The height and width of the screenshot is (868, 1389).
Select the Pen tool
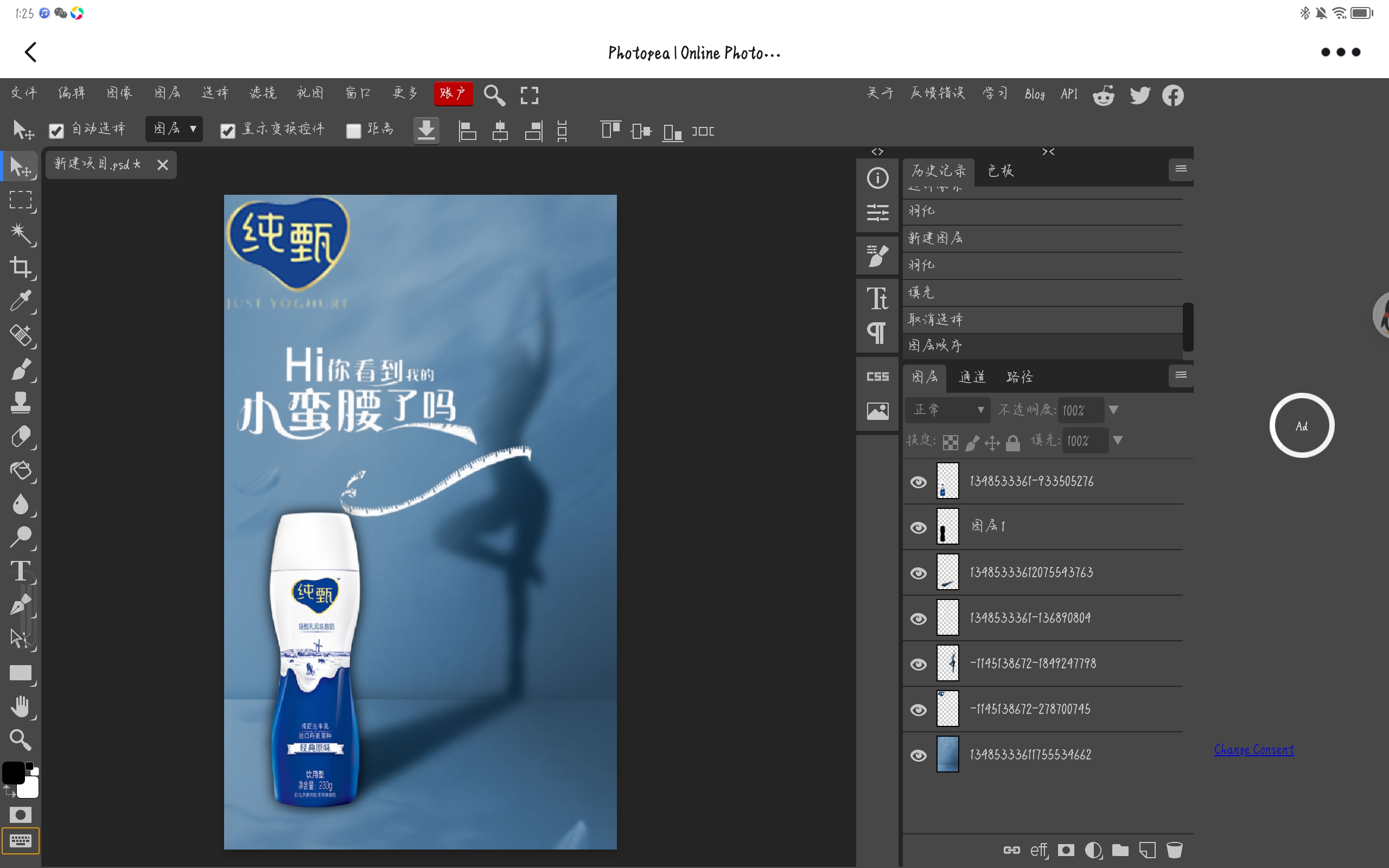[x=21, y=605]
